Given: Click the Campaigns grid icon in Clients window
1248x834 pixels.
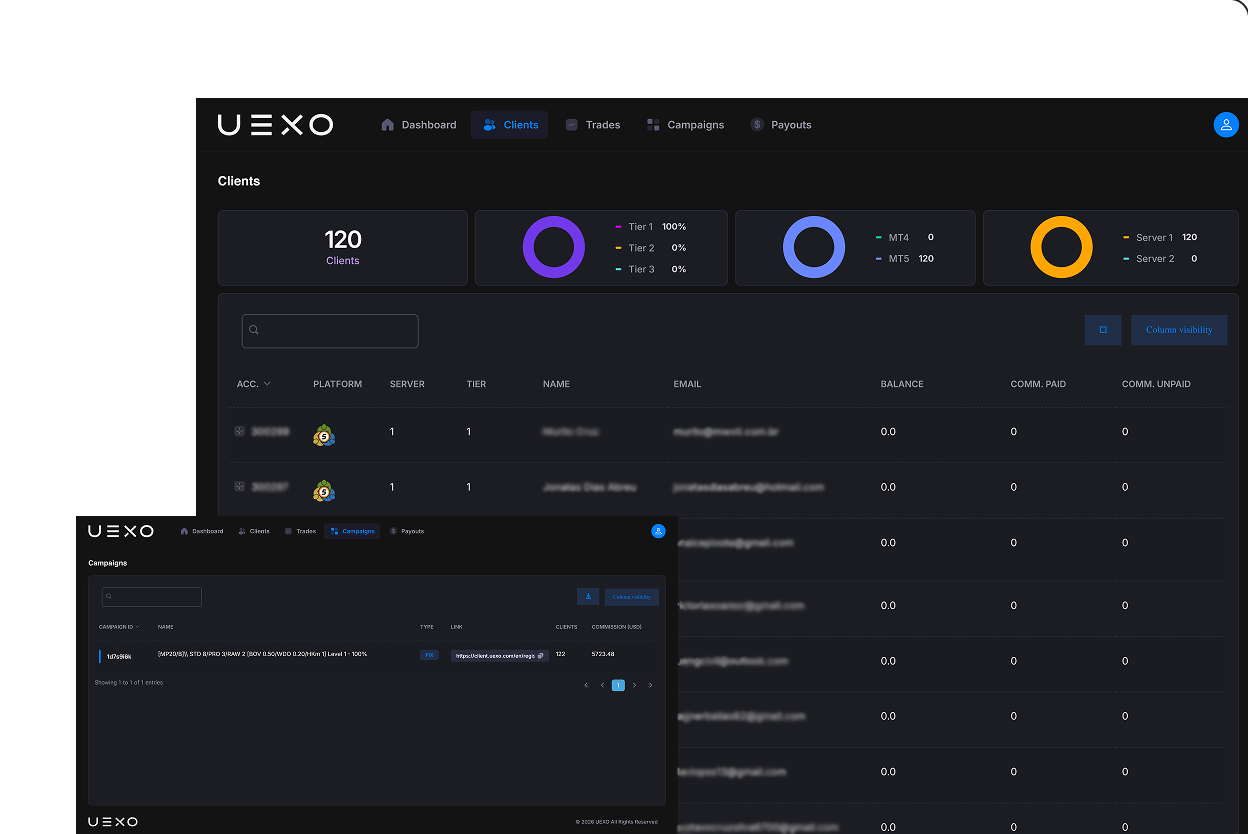Looking at the screenshot, I should tap(653, 125).
